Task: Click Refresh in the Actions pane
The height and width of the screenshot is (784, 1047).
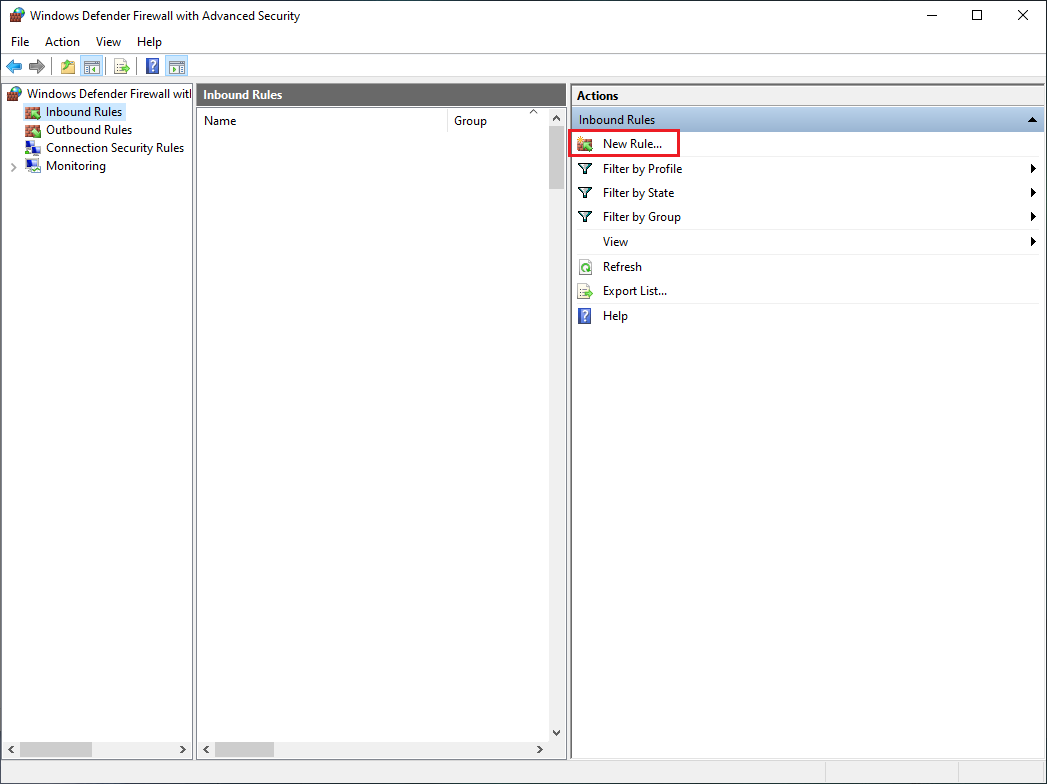Action: point(622,267)
